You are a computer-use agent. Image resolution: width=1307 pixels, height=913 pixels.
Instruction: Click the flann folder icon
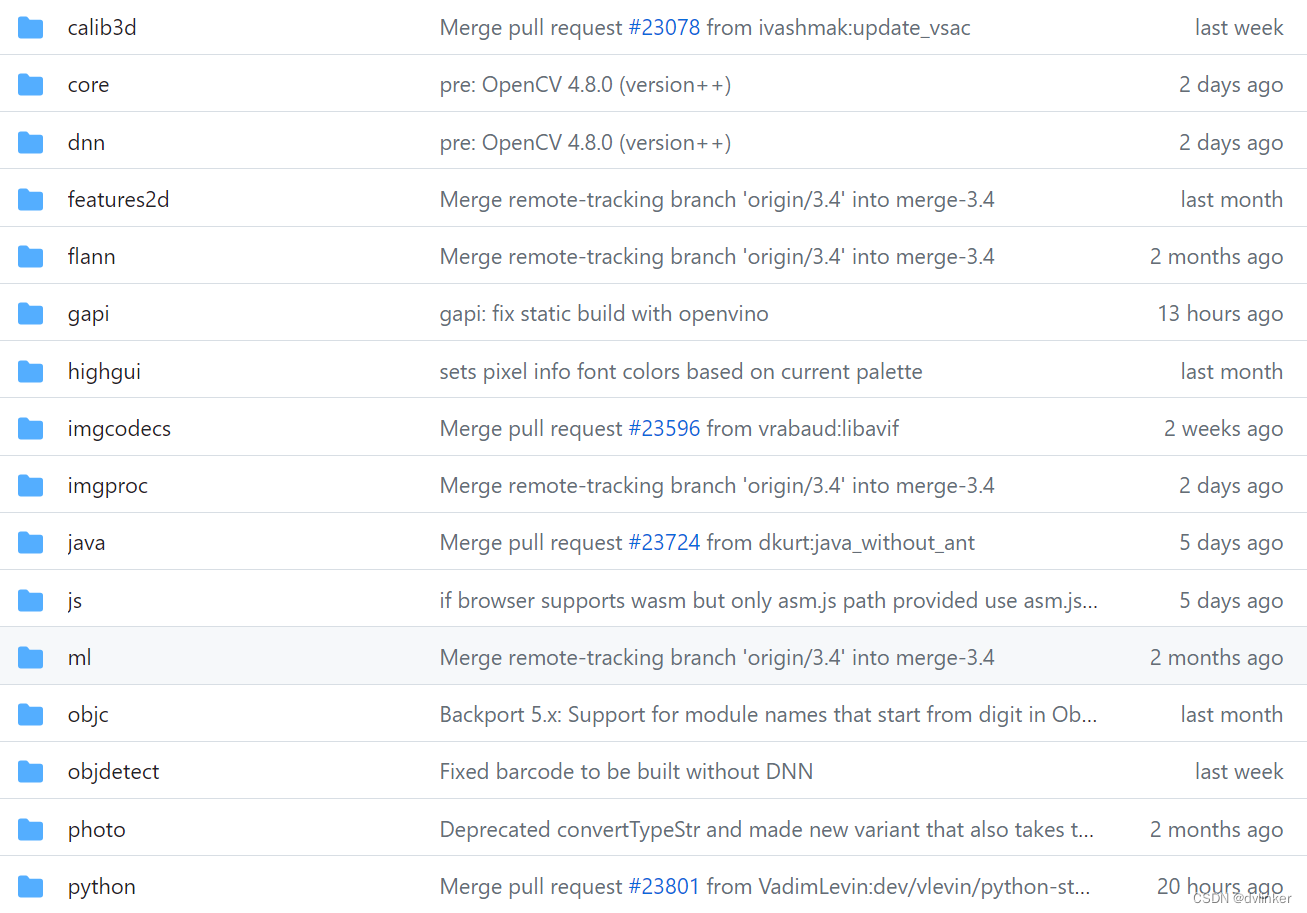(x=31, y=257)
